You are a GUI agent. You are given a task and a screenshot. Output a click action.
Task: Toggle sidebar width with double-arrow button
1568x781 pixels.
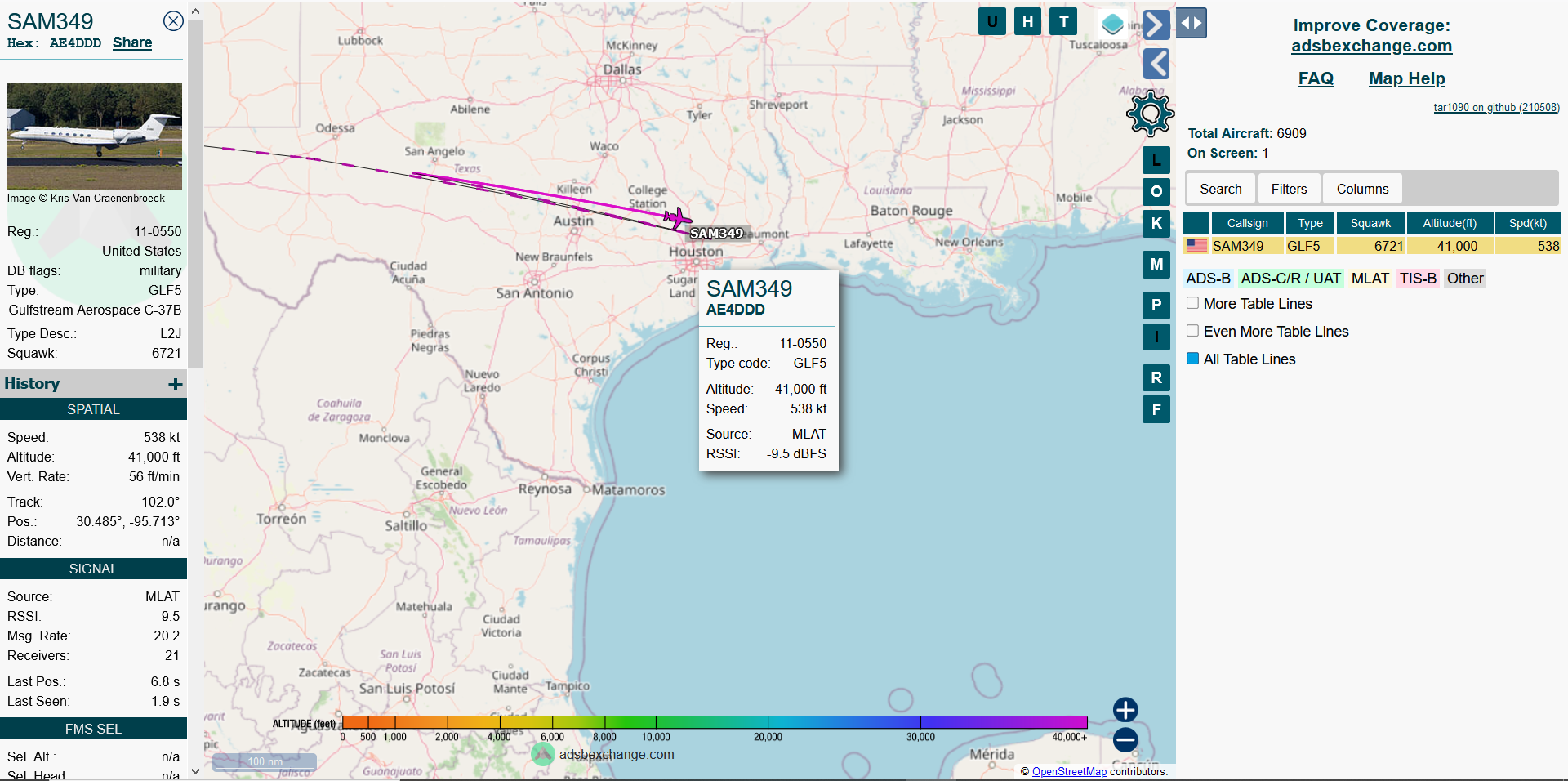click(x=1192, y=23)
